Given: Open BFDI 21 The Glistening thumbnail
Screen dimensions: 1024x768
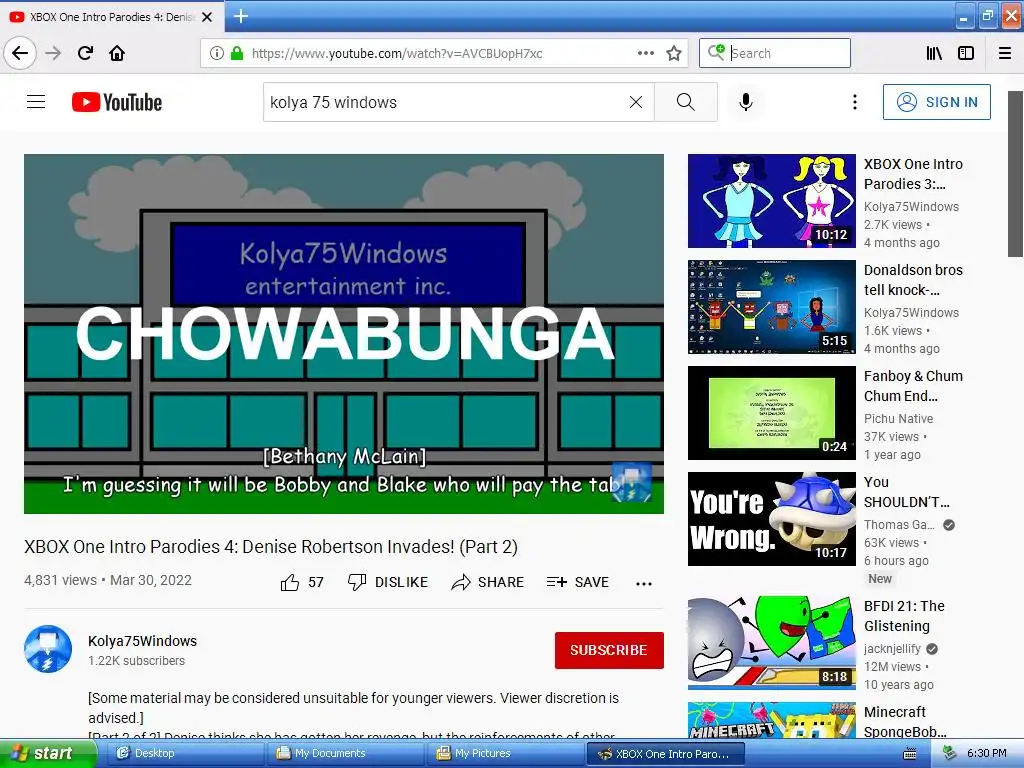Looking at the screenshot, I should click(x=771, y=642).
